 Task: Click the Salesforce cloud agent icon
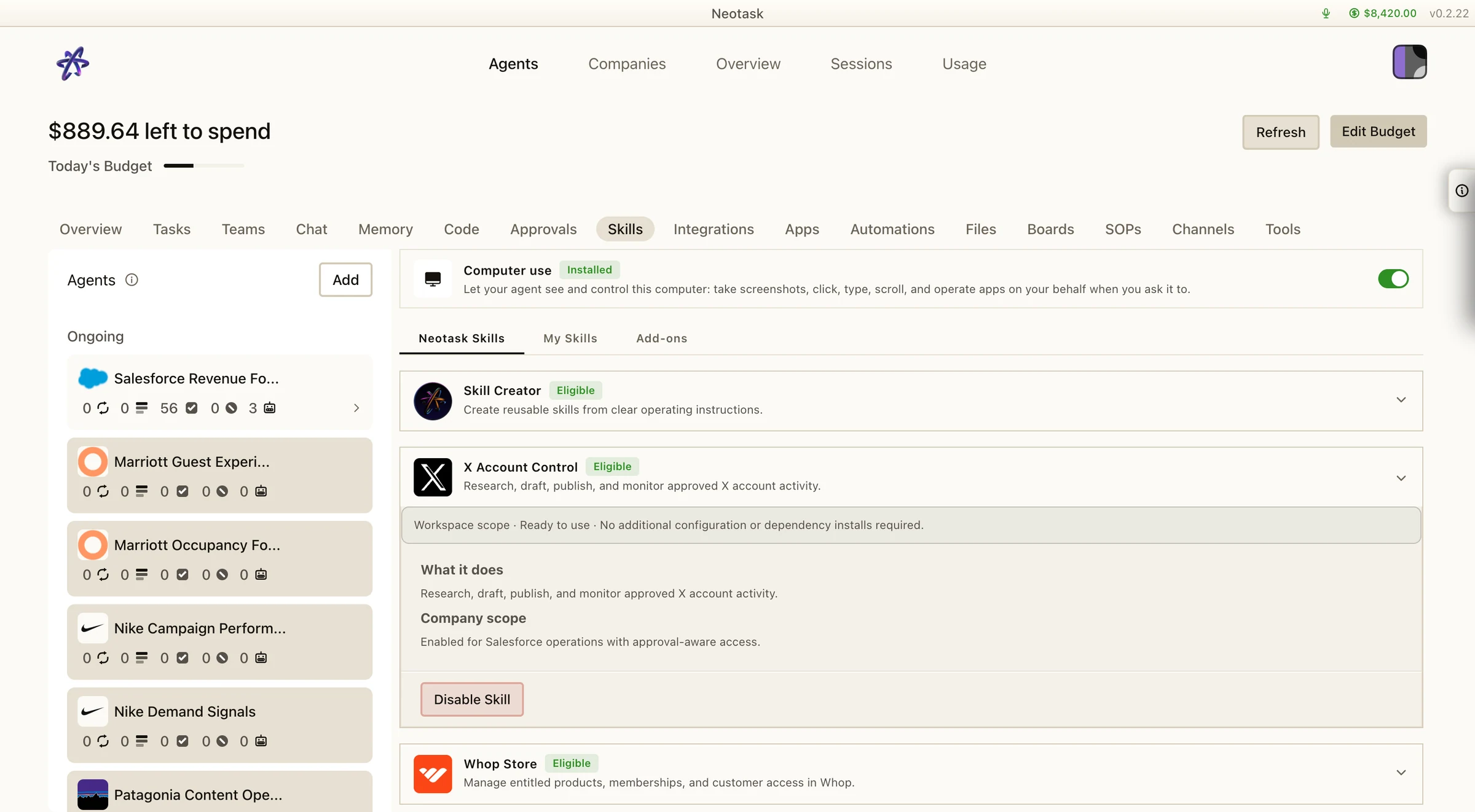coord(93,378)
